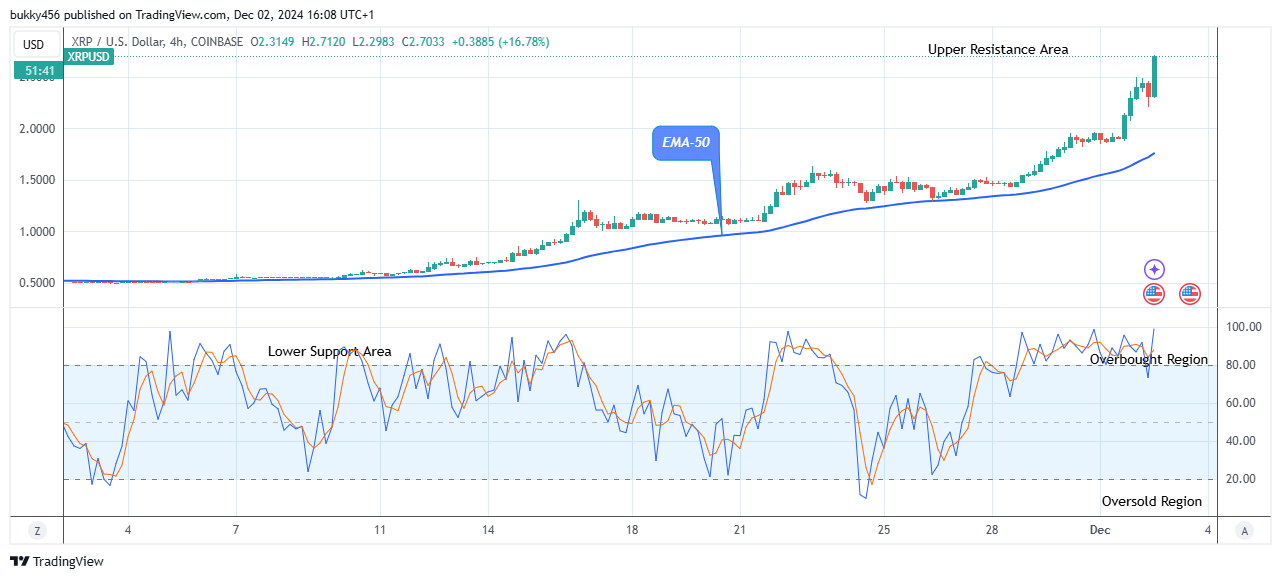Click the H2.7120 high value
Screen dimensions: 1281x579
324,42
